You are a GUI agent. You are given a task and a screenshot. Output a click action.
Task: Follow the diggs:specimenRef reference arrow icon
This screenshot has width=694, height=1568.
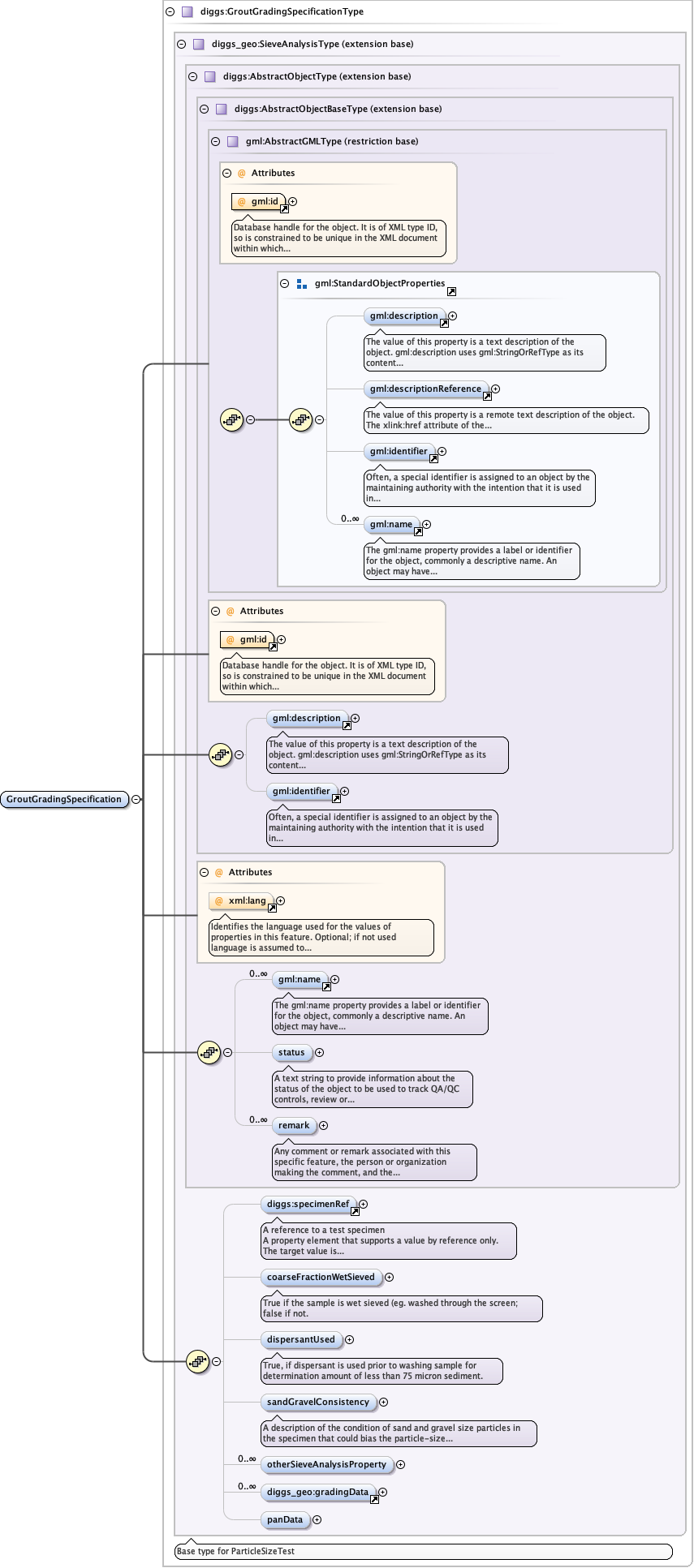coord(355,1212)
